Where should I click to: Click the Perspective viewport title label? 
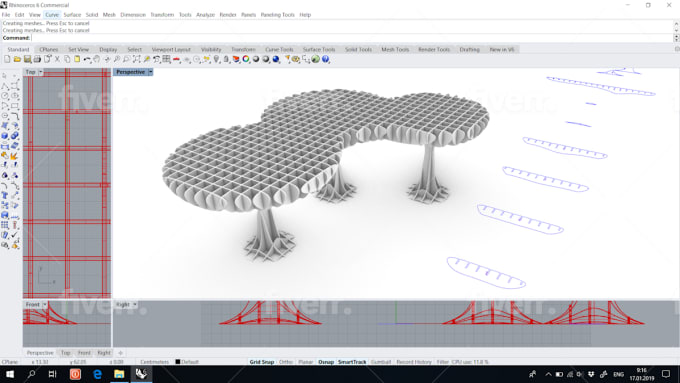click(131, 72)
